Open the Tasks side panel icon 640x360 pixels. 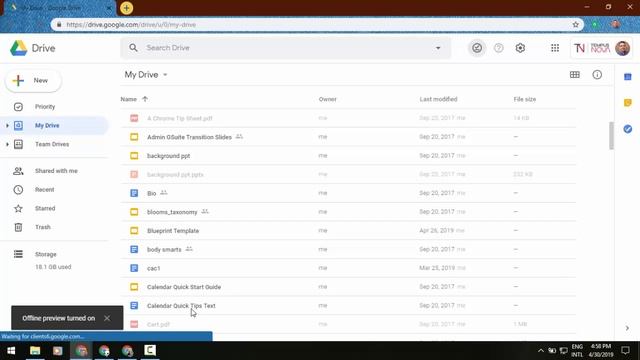coord(628,129)
